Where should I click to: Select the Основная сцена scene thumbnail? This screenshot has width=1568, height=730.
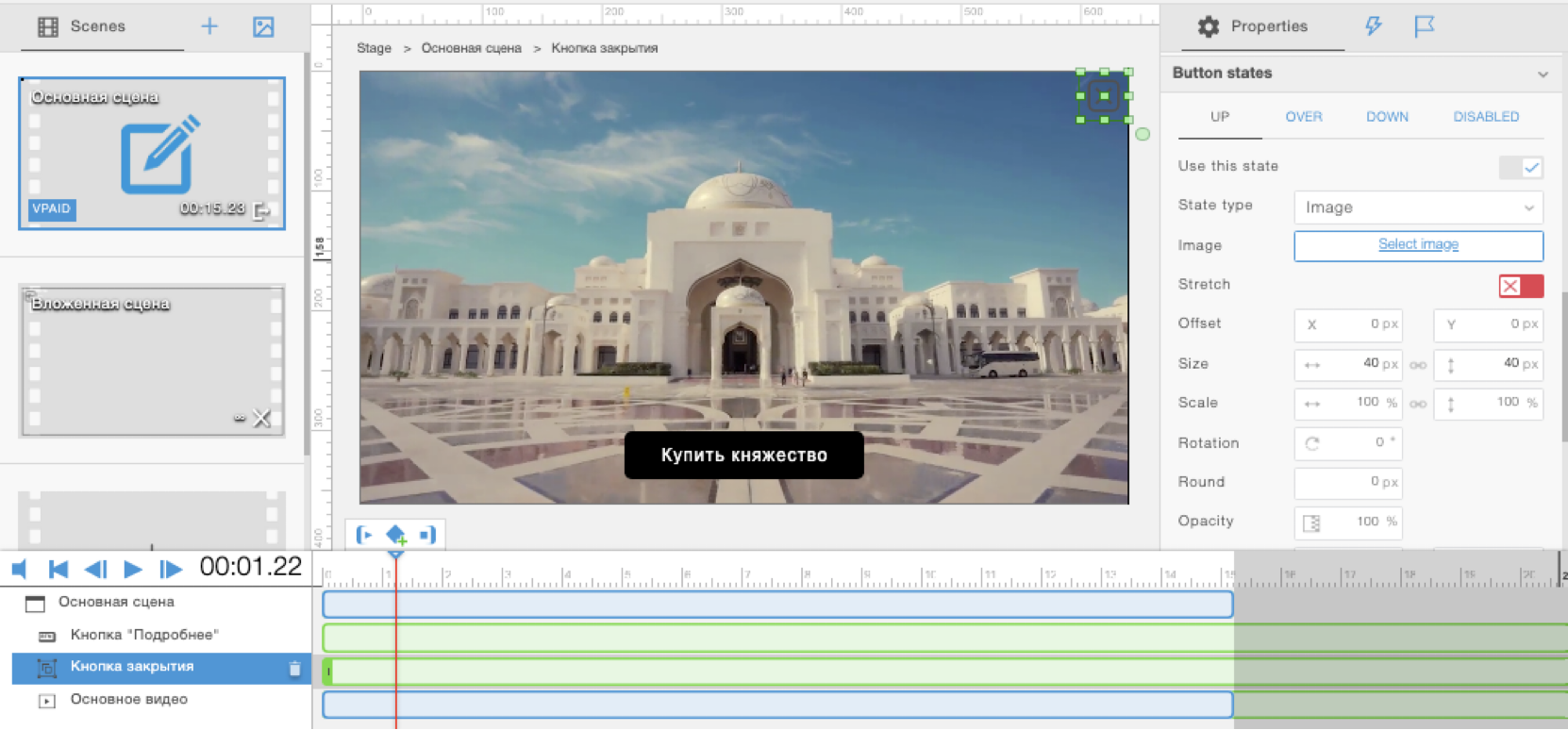[152, 154]
